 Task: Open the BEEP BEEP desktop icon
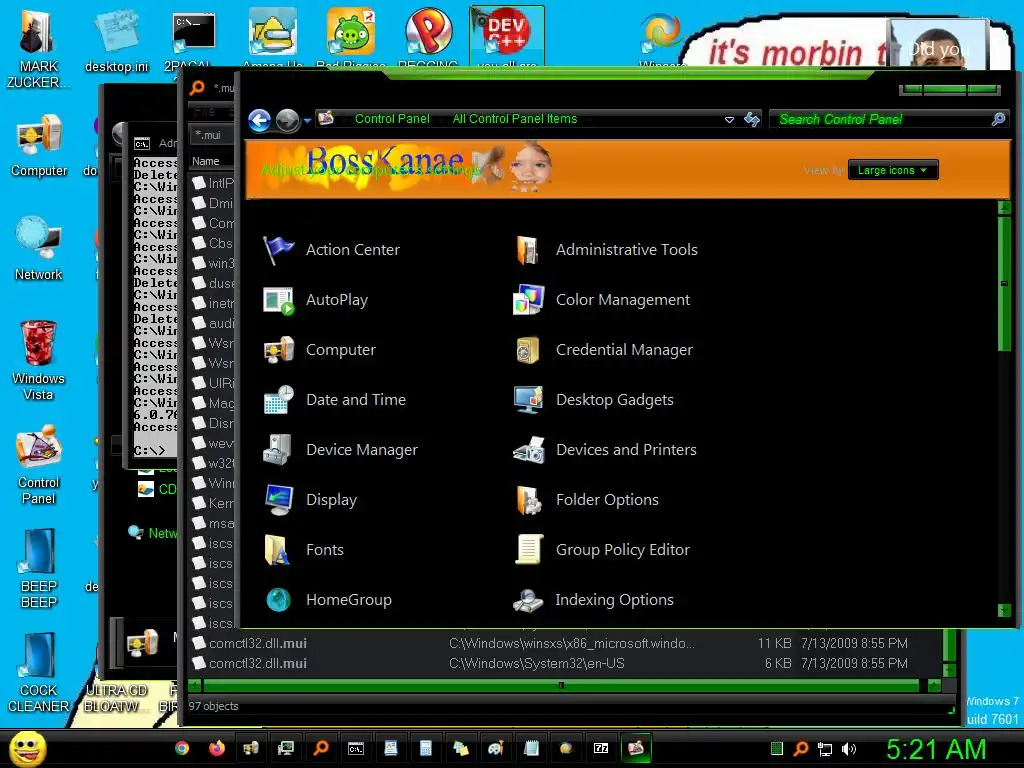click(38, 568)
